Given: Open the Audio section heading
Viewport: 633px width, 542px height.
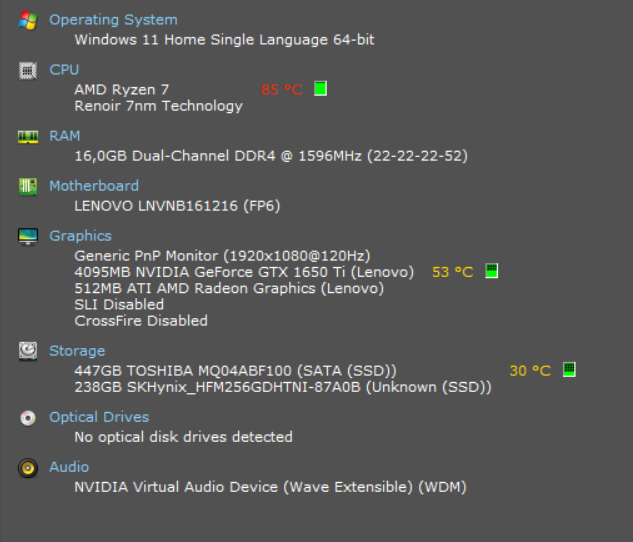Looking at the screenshot, I should (x=69, y=467).
